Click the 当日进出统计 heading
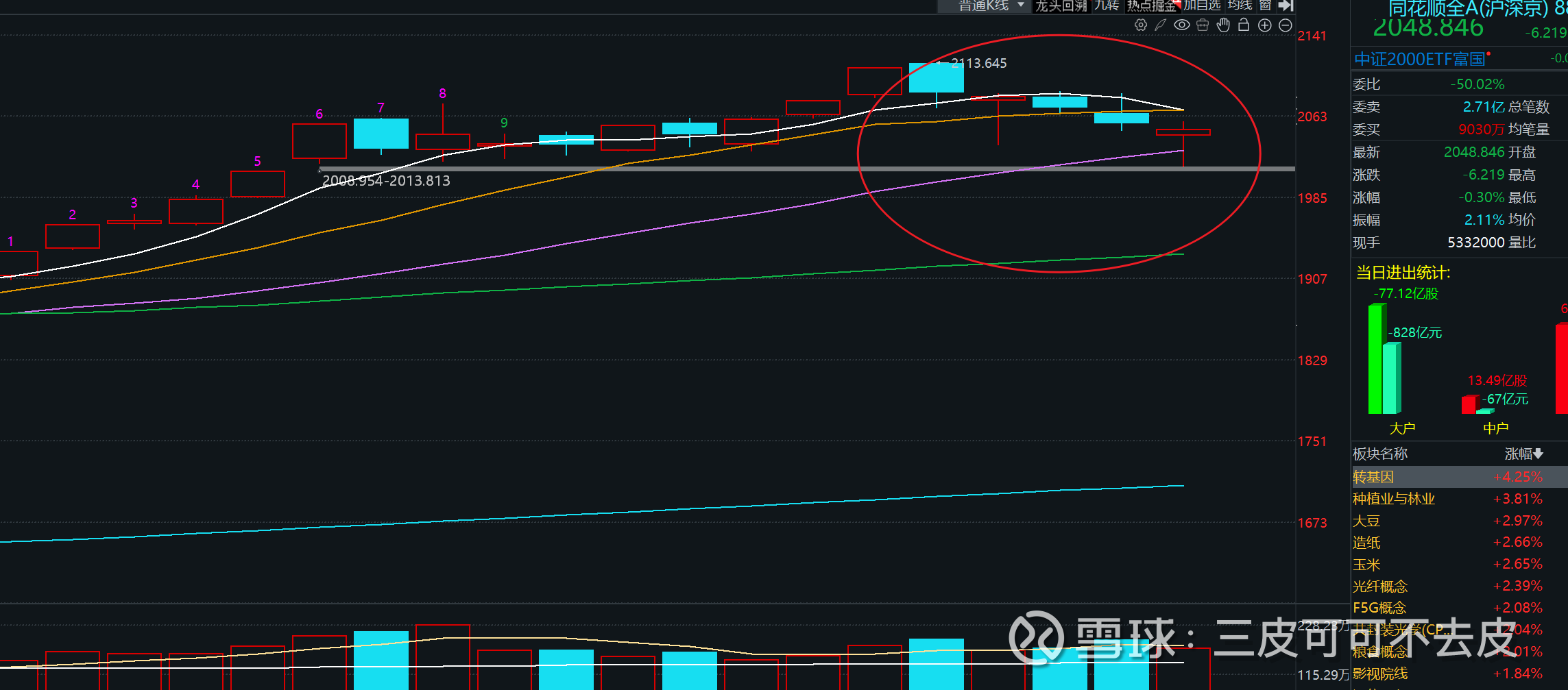 tap(1403, 273)
